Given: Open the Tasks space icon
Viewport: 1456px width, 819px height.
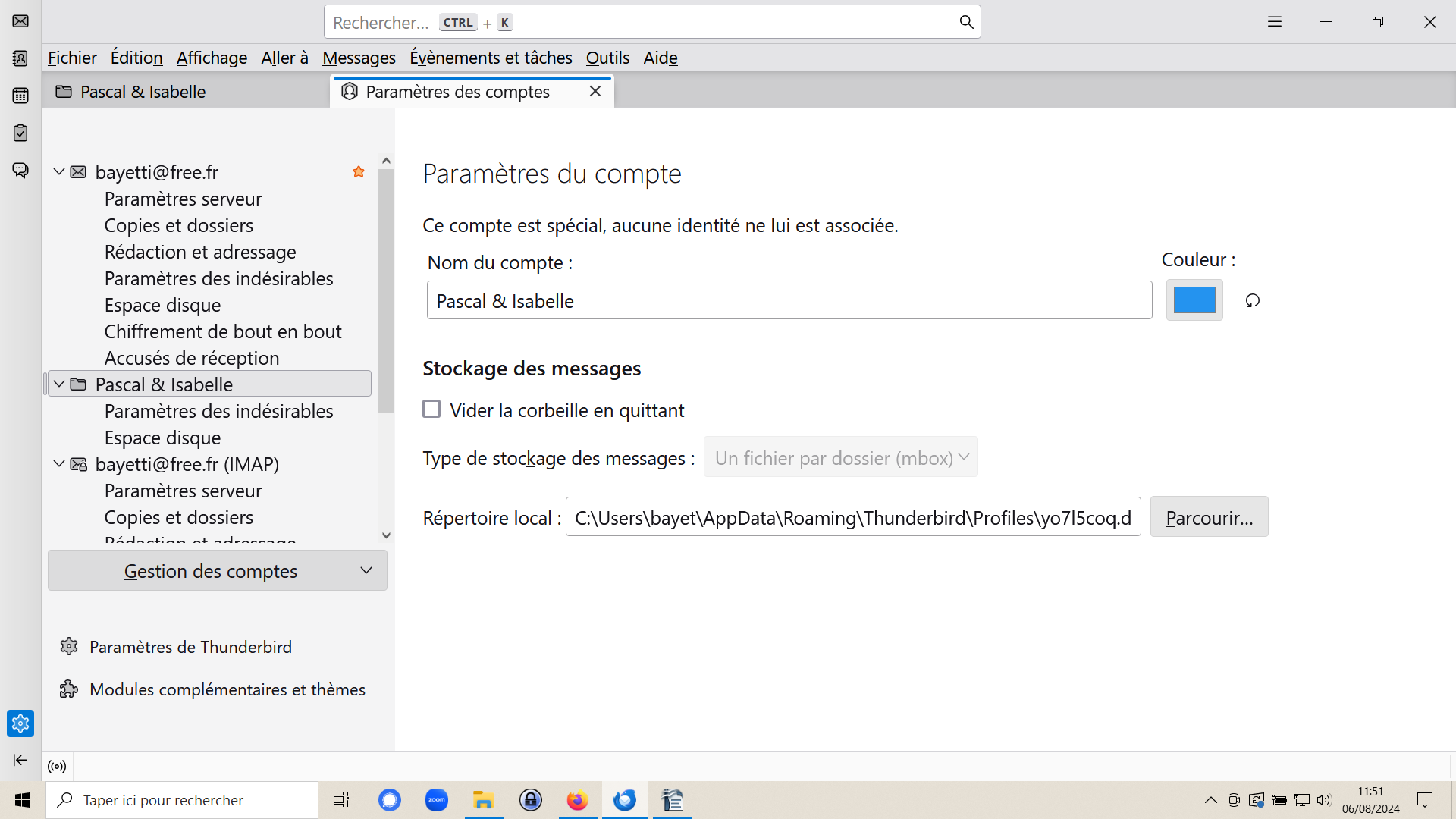Looking at the screenshot, I should (20, 133).
